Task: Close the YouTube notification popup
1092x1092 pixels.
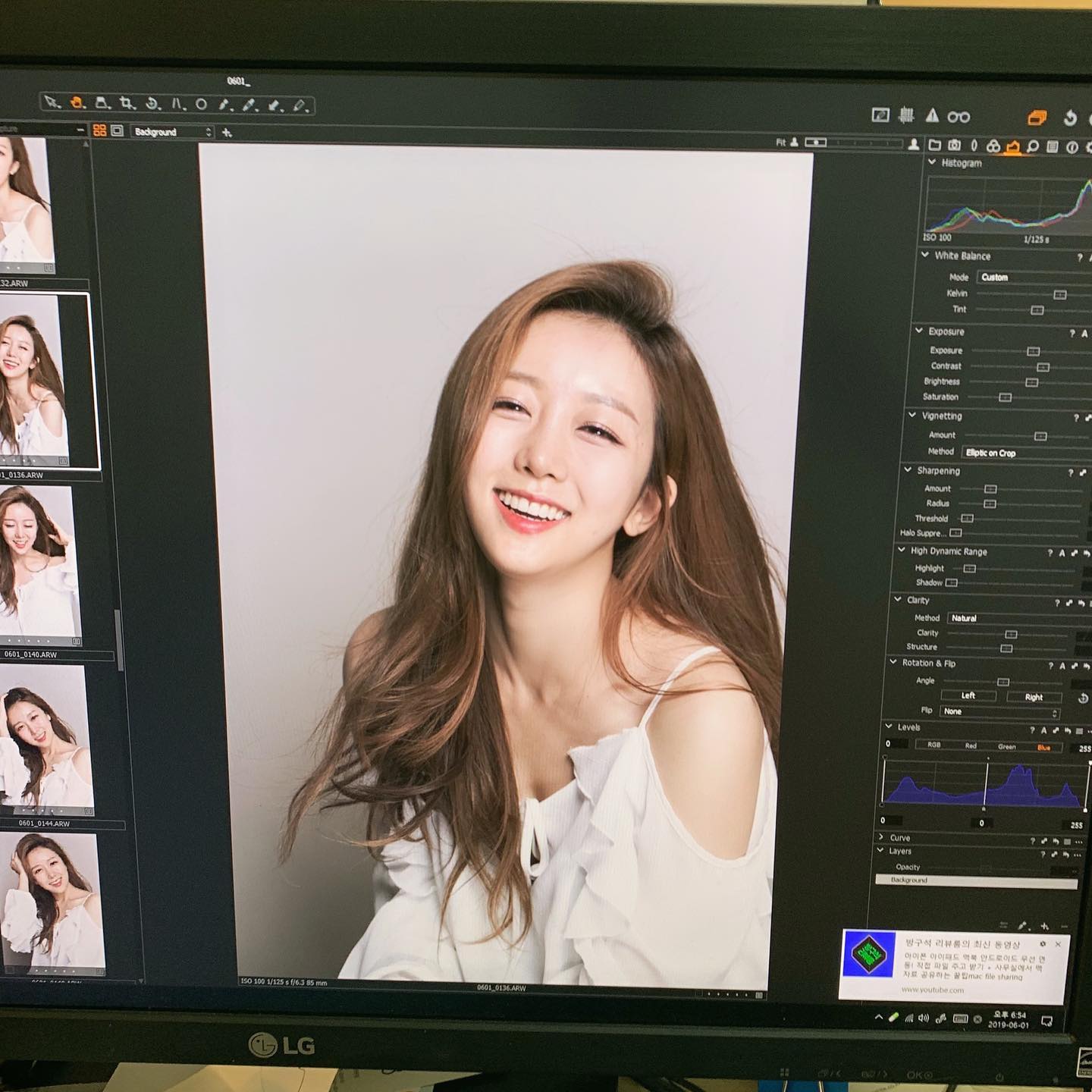Action: (1058, 944)
